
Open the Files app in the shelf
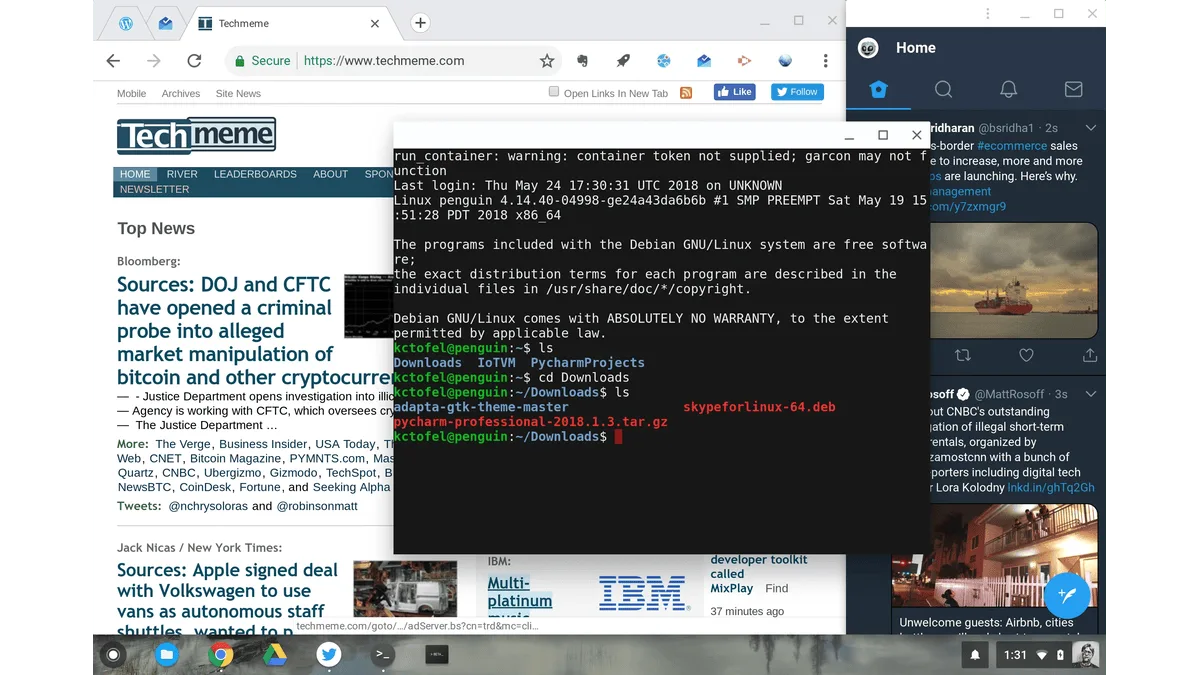tap(166, 655)
